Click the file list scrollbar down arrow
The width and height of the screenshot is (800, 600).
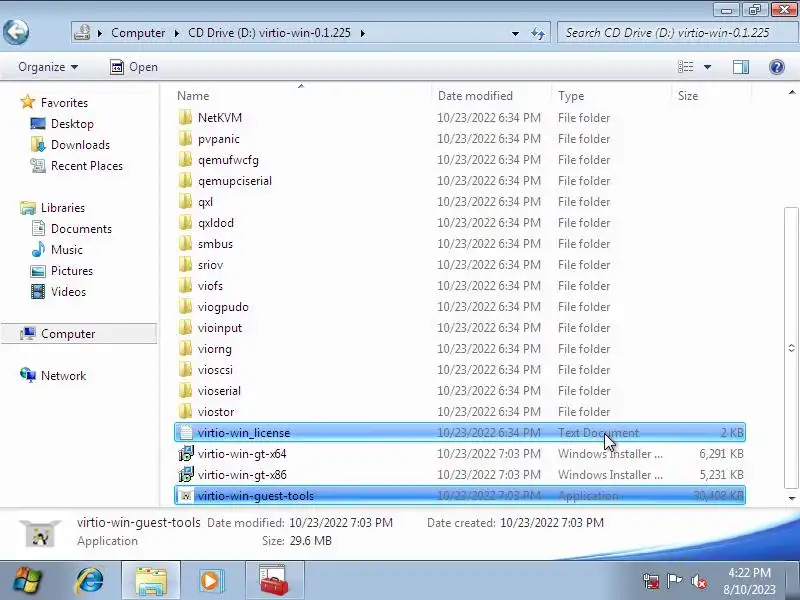click(x=792, y=498)
